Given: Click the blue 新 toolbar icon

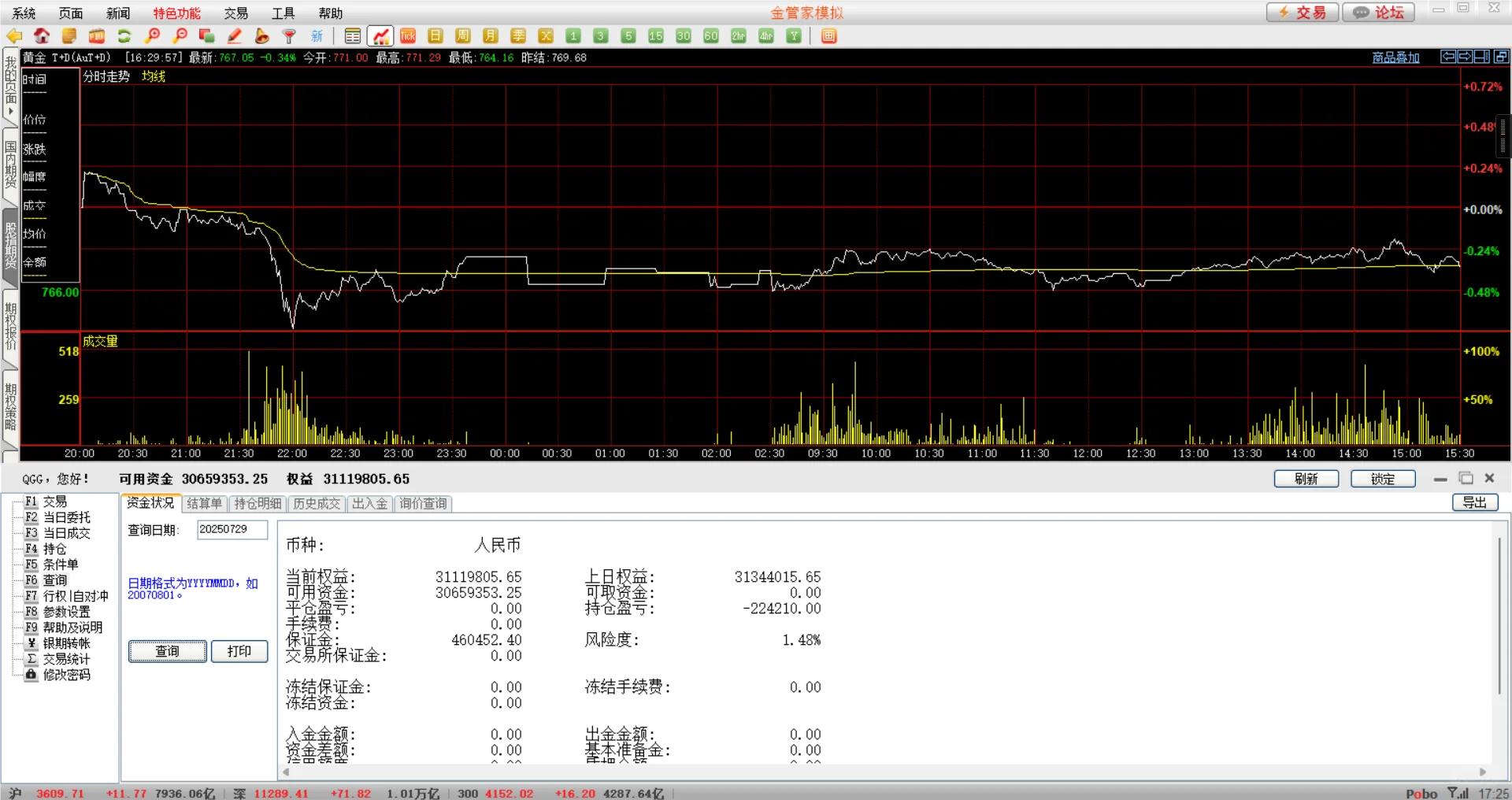Looking at the screenshot, I should [317, 36].
